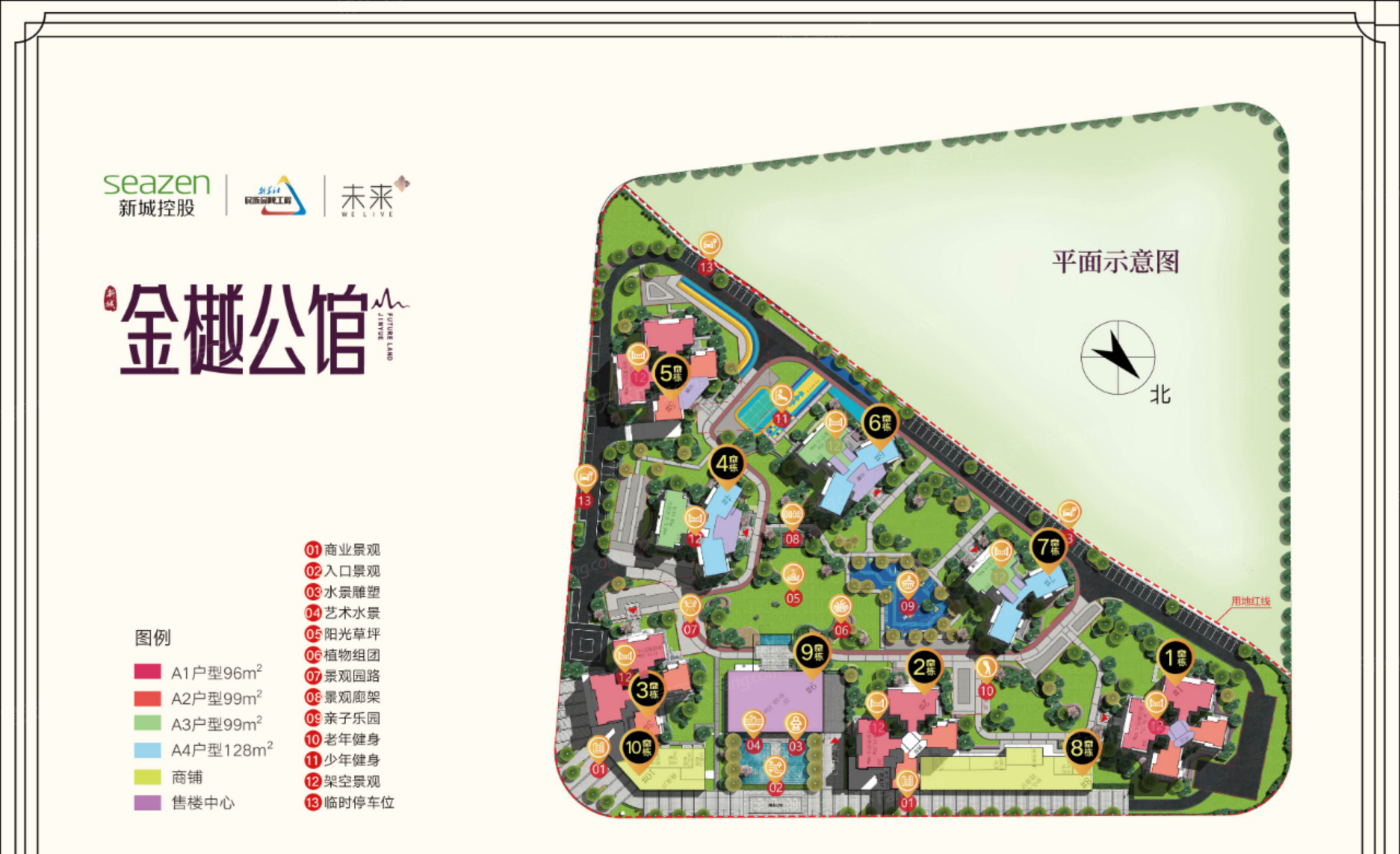Click legend entry 07 景观园路
Image resolution: width=1400 pixels, height=854 pixels.
click(x=344, y=676)
